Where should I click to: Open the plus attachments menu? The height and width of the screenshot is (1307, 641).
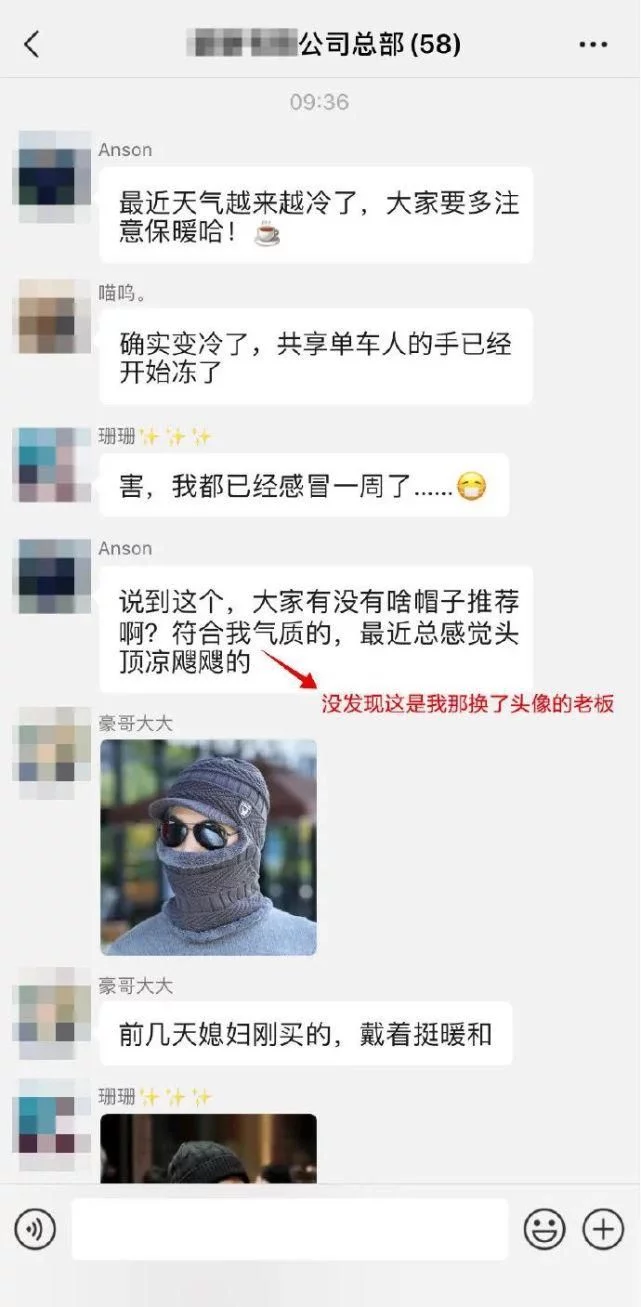pyautogui.click(x=603, y=1229)
